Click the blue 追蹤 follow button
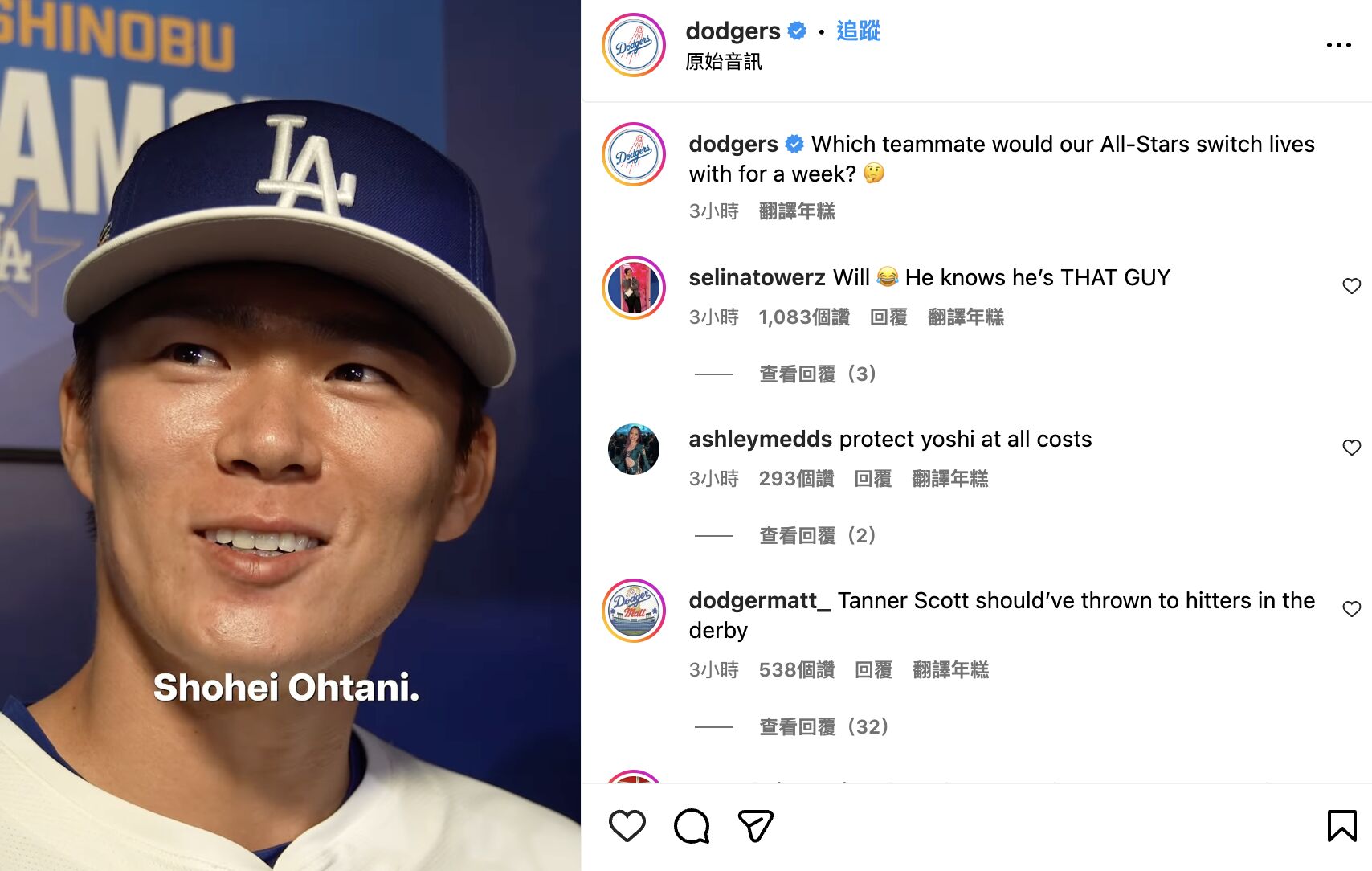 (858, 31)
